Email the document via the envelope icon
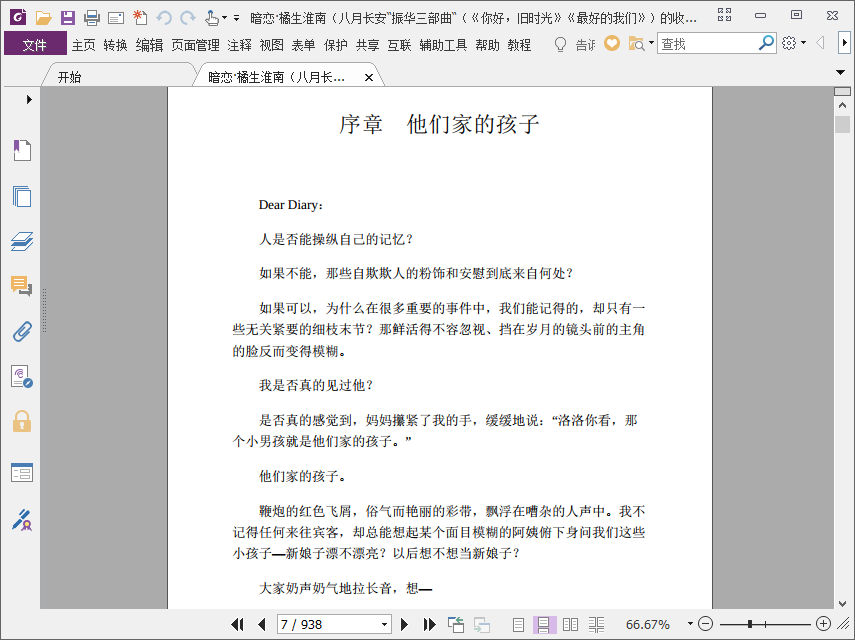 tap(116, 19)
